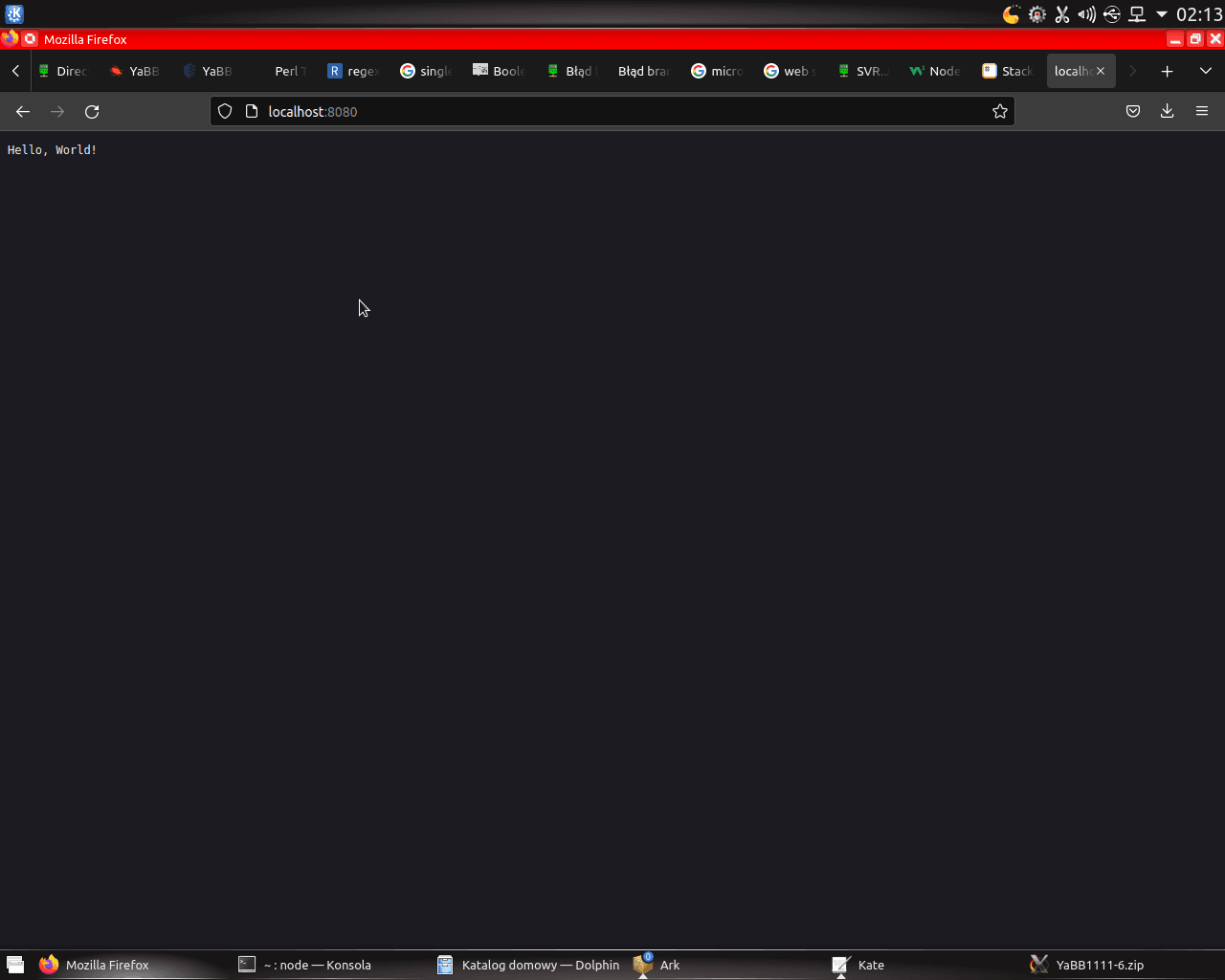The image size is (1225, 980).
Task: Restore the Firefox window size
Action: click(x=1195, y=39)
